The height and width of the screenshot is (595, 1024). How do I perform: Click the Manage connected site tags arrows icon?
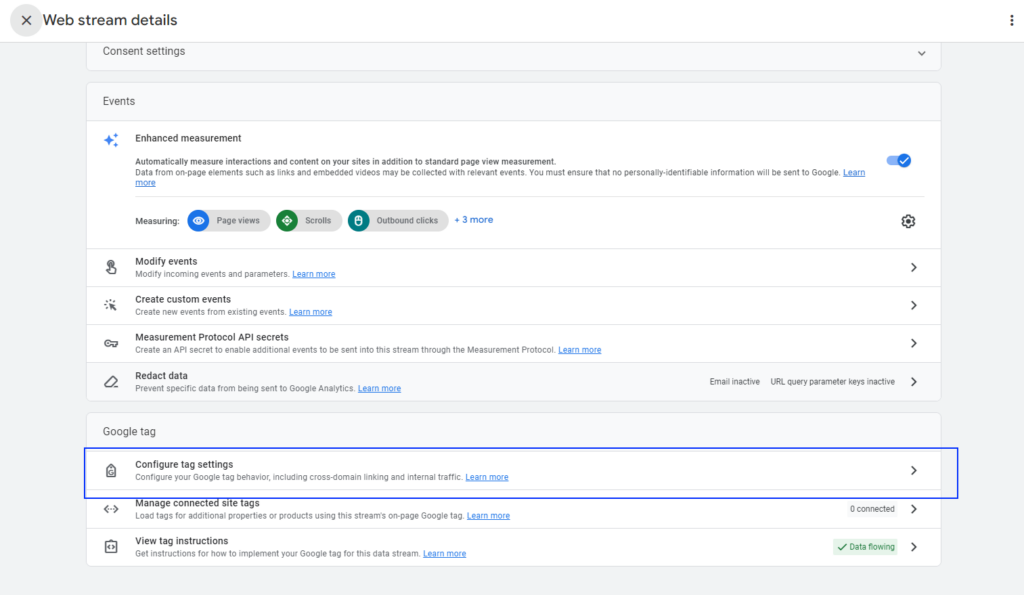(x=111, y=508)
